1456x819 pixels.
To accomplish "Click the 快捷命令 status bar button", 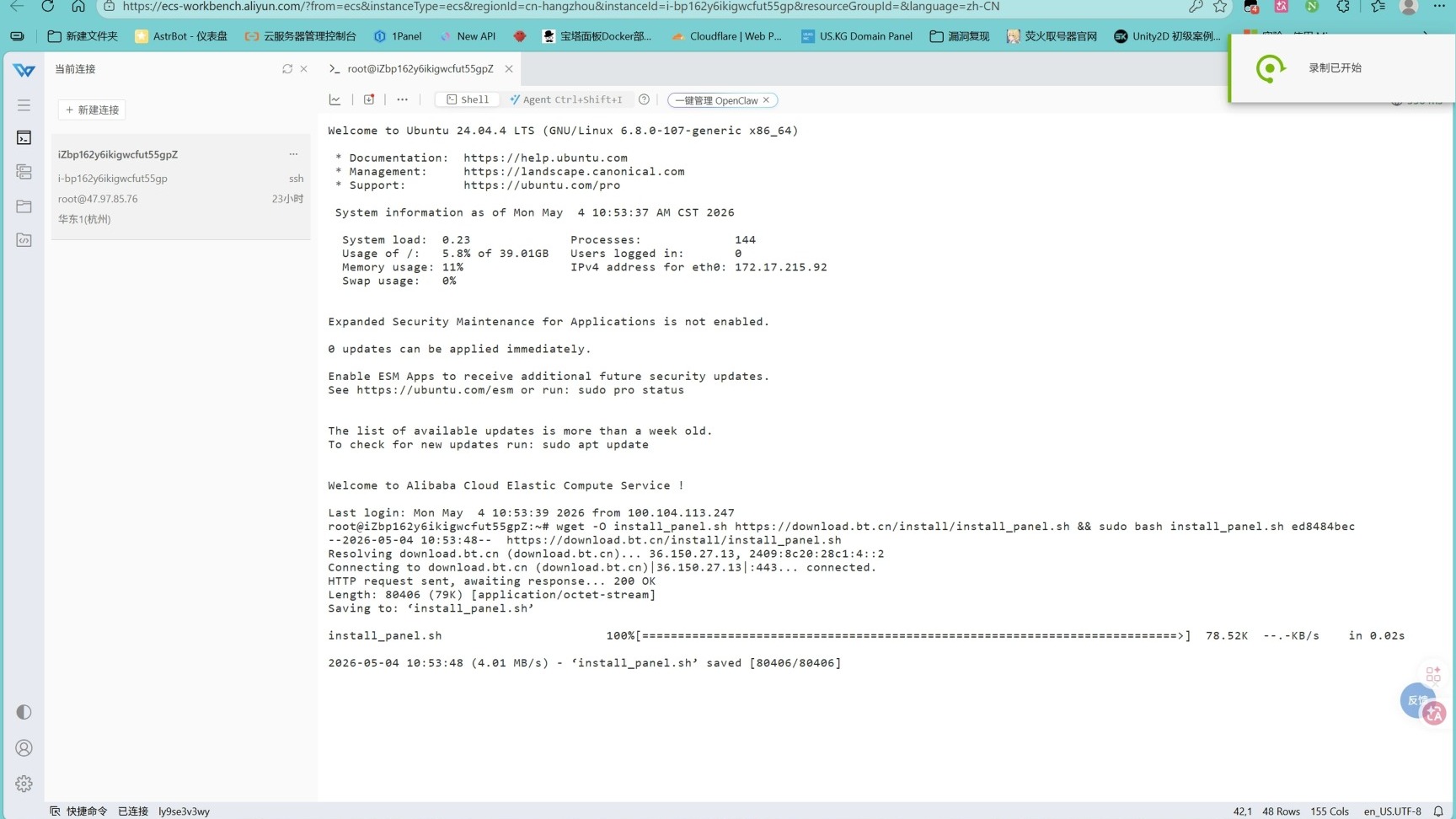I will click(x=78, y=811).
